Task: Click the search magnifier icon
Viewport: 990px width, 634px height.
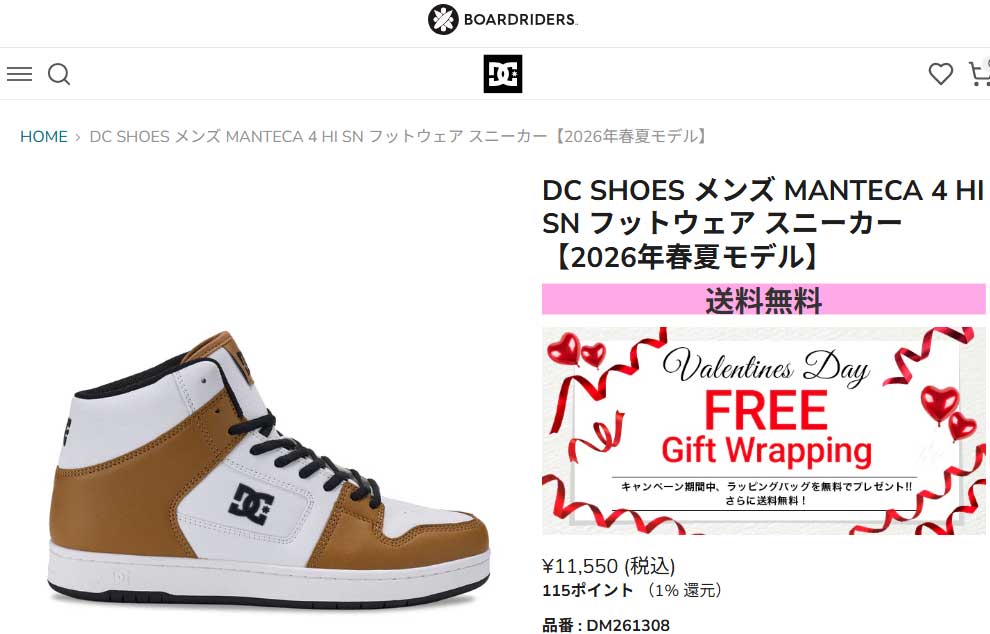Action: point(59,75)
